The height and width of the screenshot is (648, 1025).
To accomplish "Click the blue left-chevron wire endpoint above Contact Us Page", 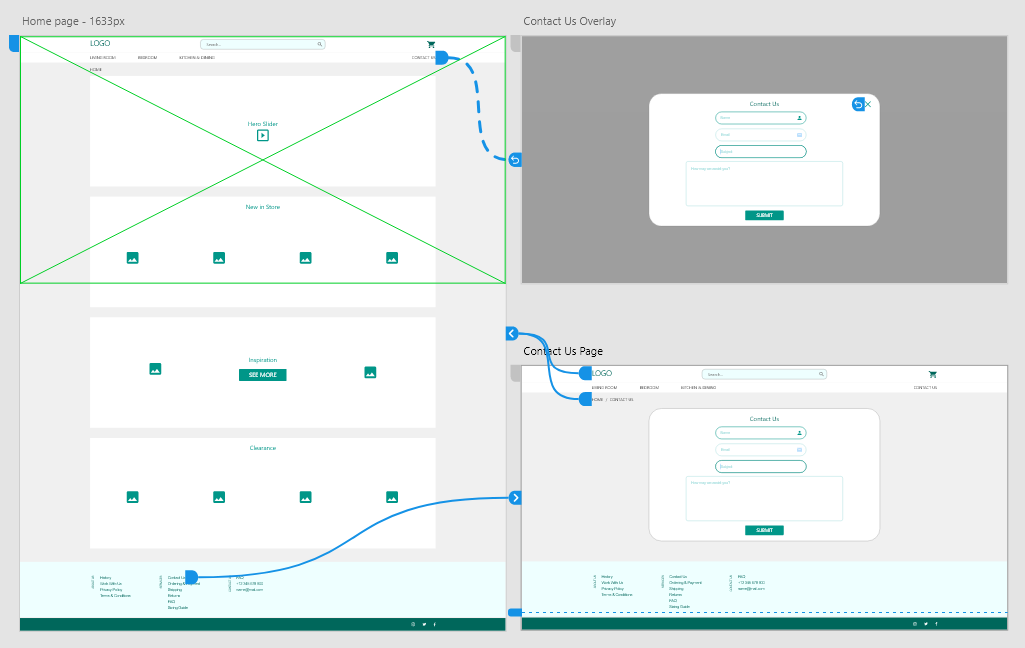I will pyautogui.click(x=512, y=333).
